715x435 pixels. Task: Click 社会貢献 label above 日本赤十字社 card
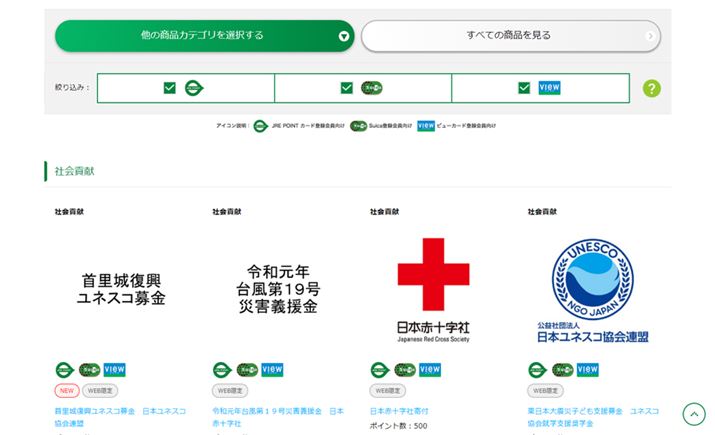[x=385, y=212]
